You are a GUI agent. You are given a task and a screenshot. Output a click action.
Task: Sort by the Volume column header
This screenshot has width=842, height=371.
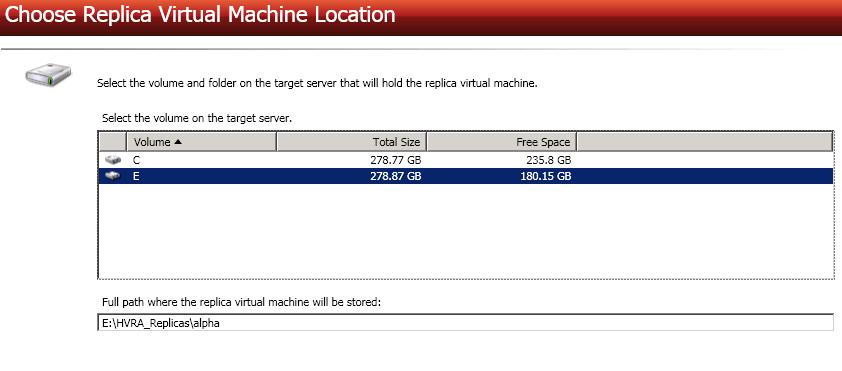point(201,142)
